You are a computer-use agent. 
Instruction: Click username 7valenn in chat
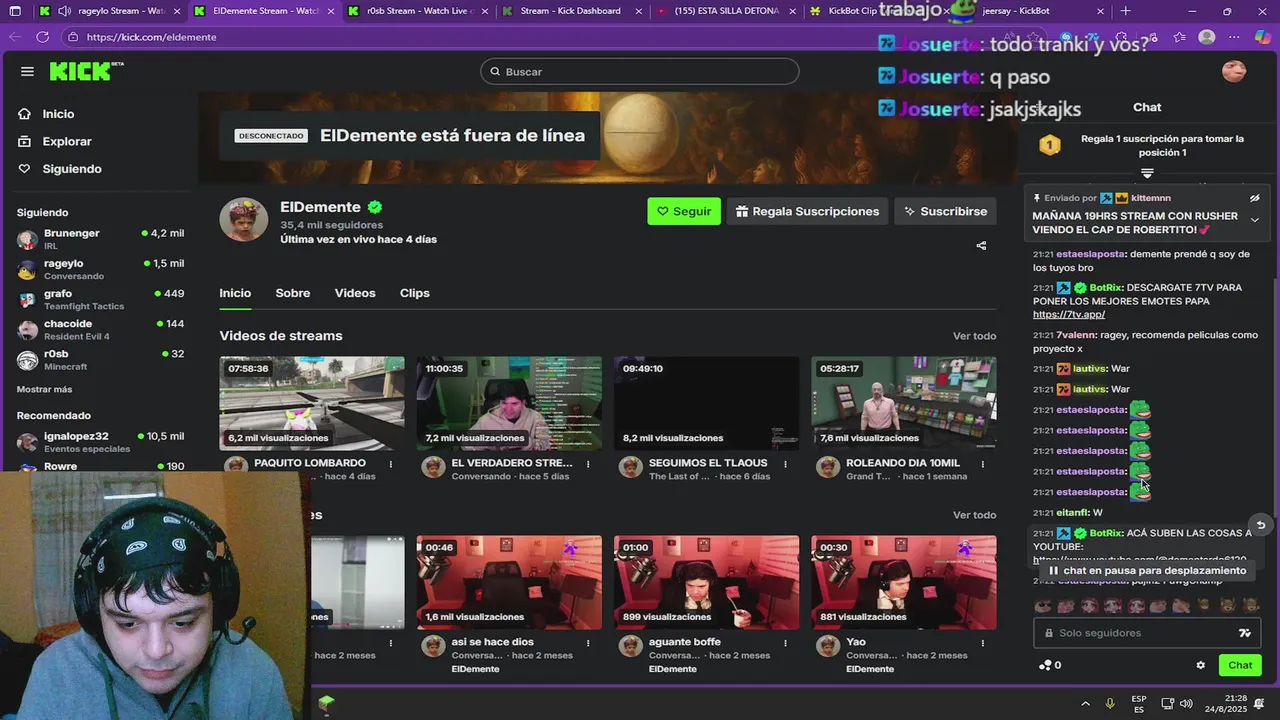coord(1076,335)
